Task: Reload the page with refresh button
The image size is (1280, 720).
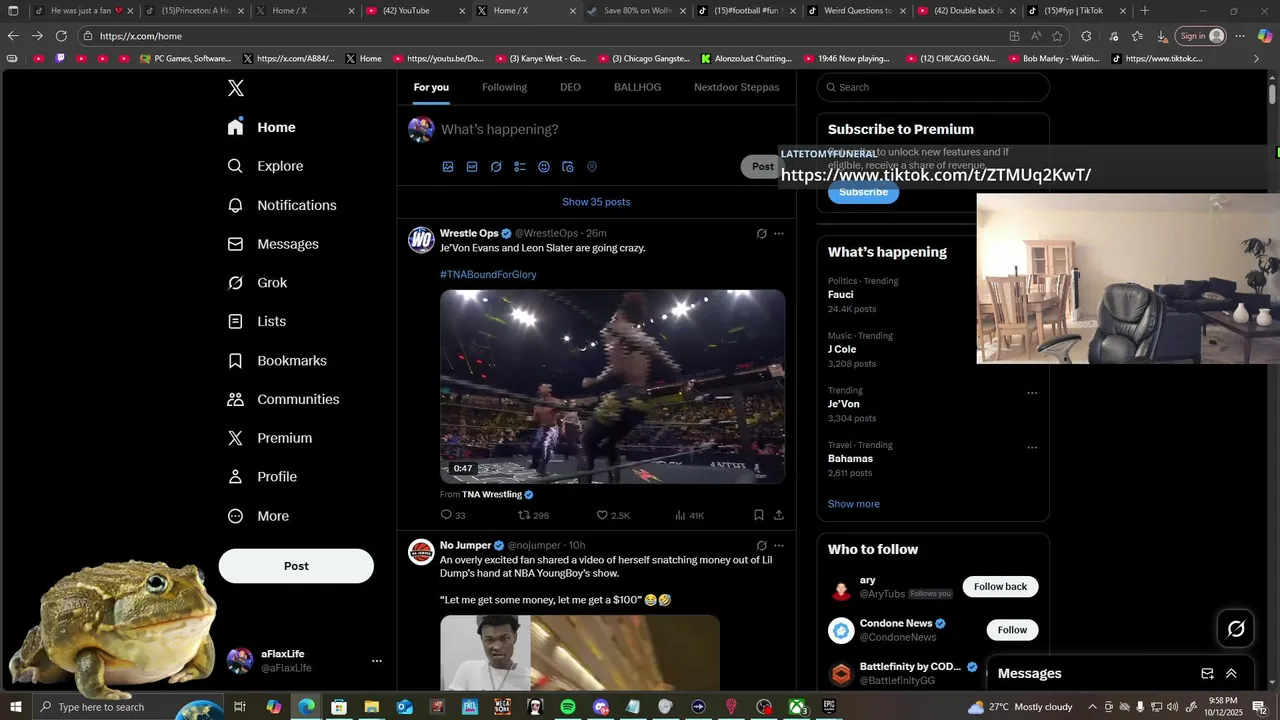Action: pos(61,36)
